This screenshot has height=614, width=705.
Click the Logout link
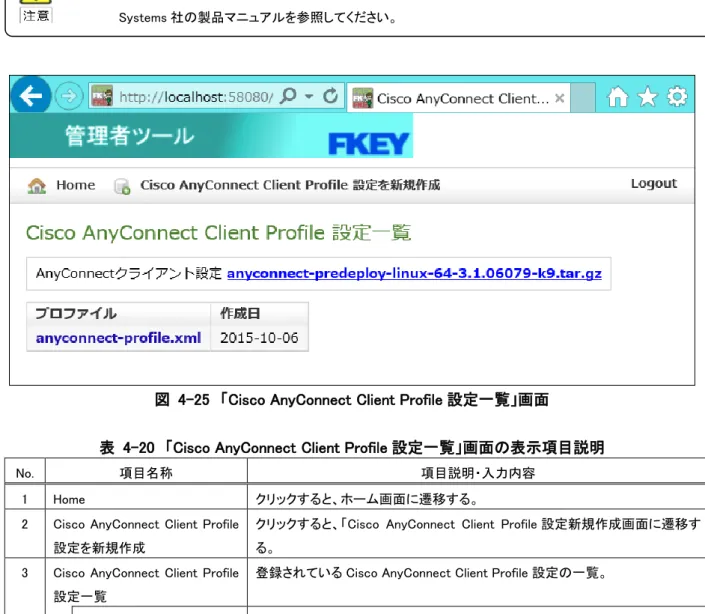[x=654, y=183]
